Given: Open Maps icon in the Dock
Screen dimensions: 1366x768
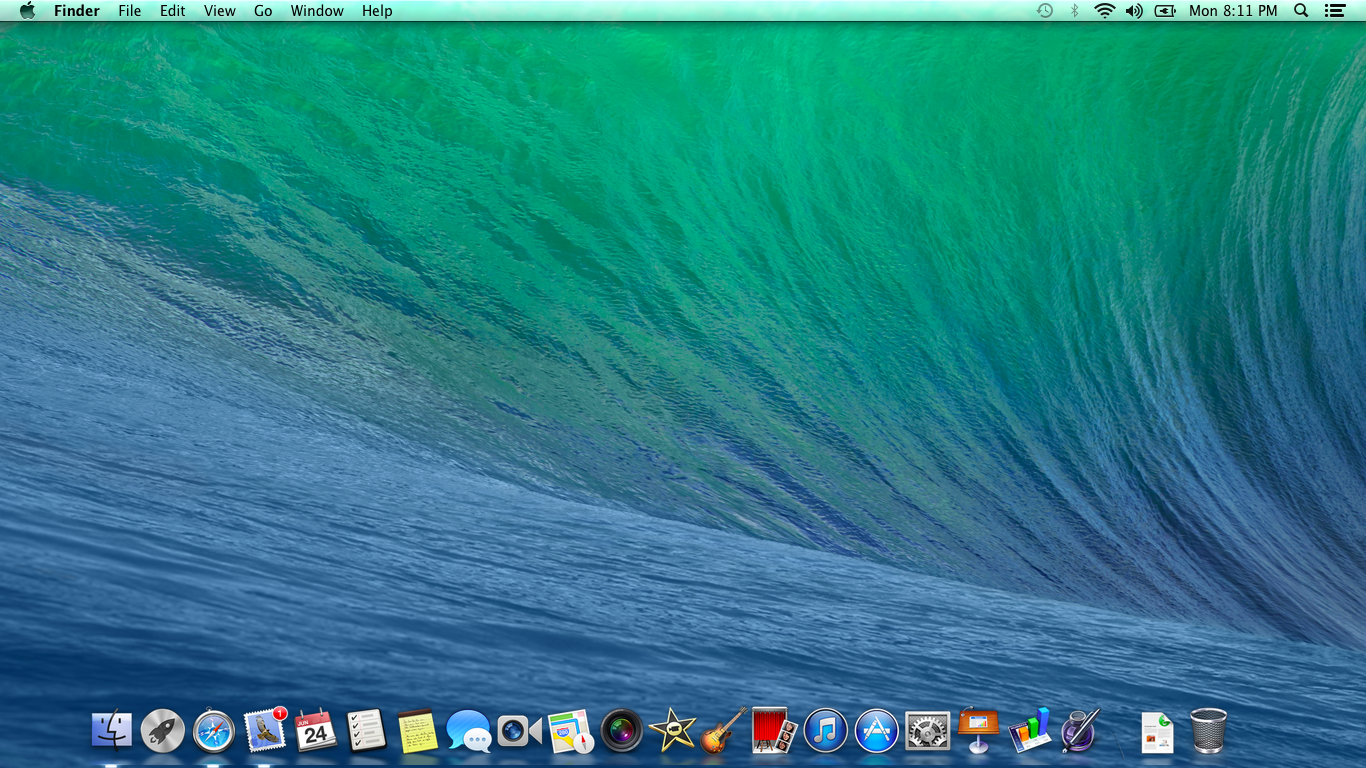Looking at the screenshot, I should 571,731.
